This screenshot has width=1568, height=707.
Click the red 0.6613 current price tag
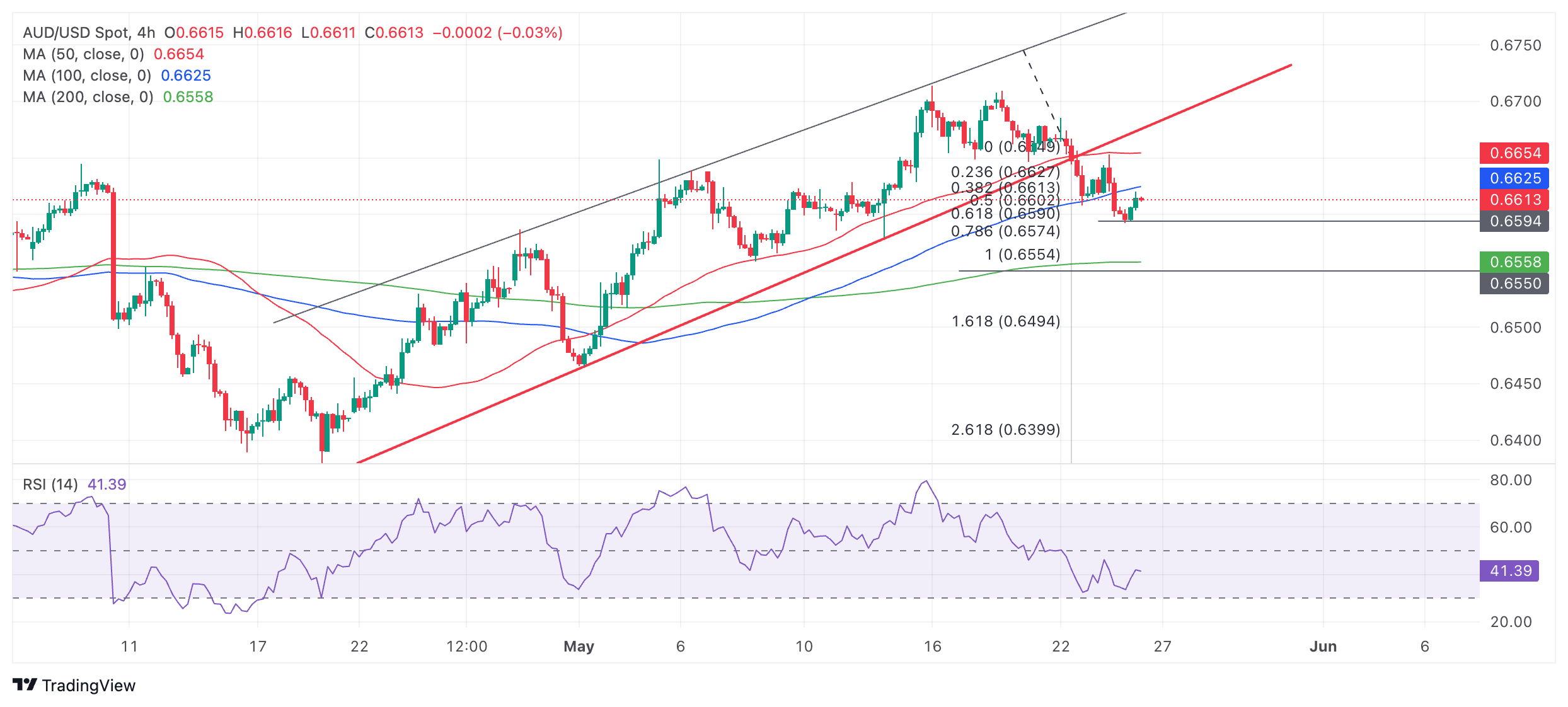click(1514, 200)
